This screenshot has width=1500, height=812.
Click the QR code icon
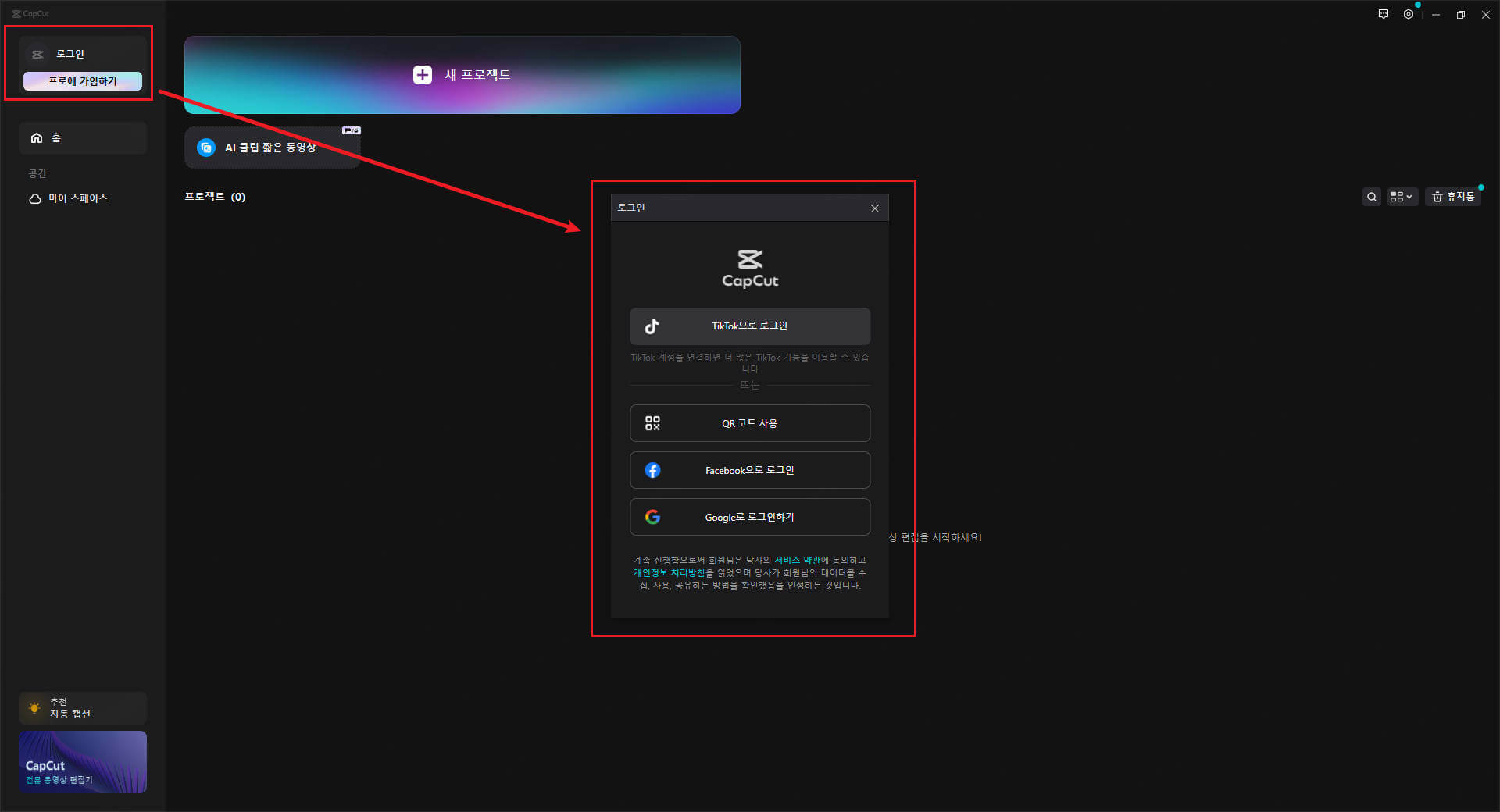(652, 423)
